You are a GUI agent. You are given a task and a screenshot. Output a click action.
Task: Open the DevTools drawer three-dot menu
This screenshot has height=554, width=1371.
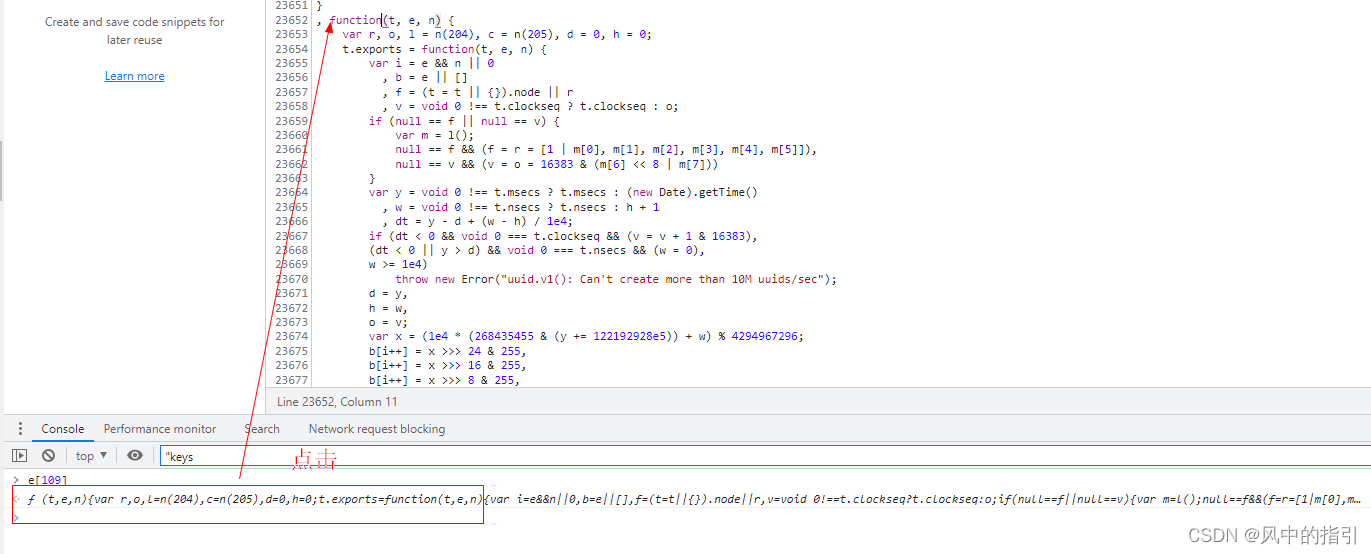[x=22, y=429]
